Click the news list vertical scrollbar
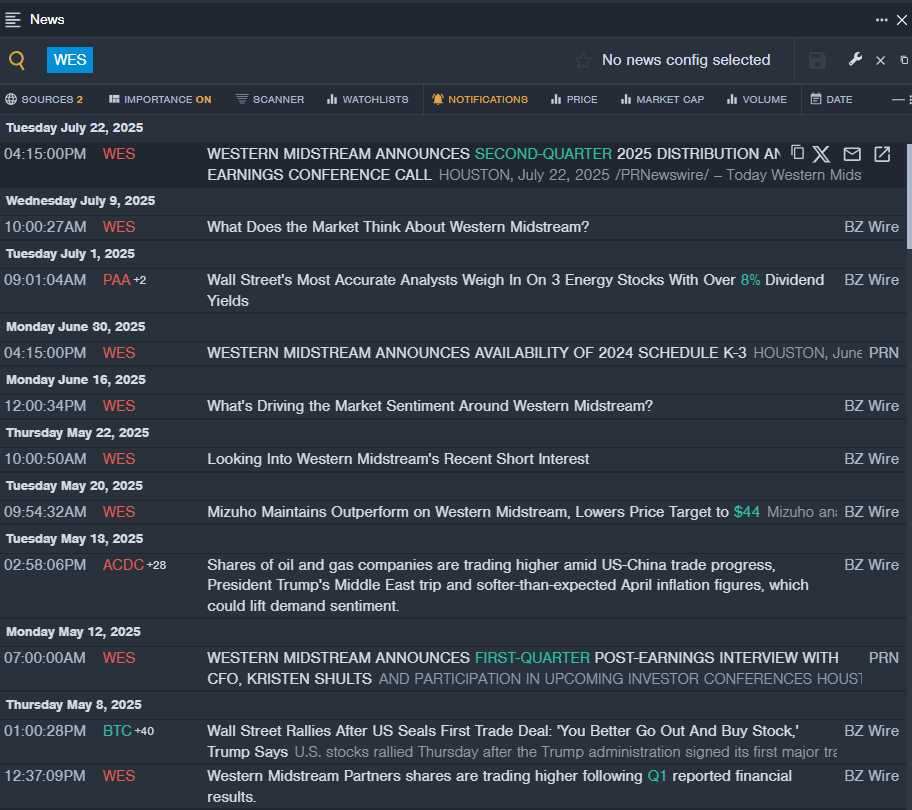Viewport: 912px width, 810px height. click(x=909, y=195)
